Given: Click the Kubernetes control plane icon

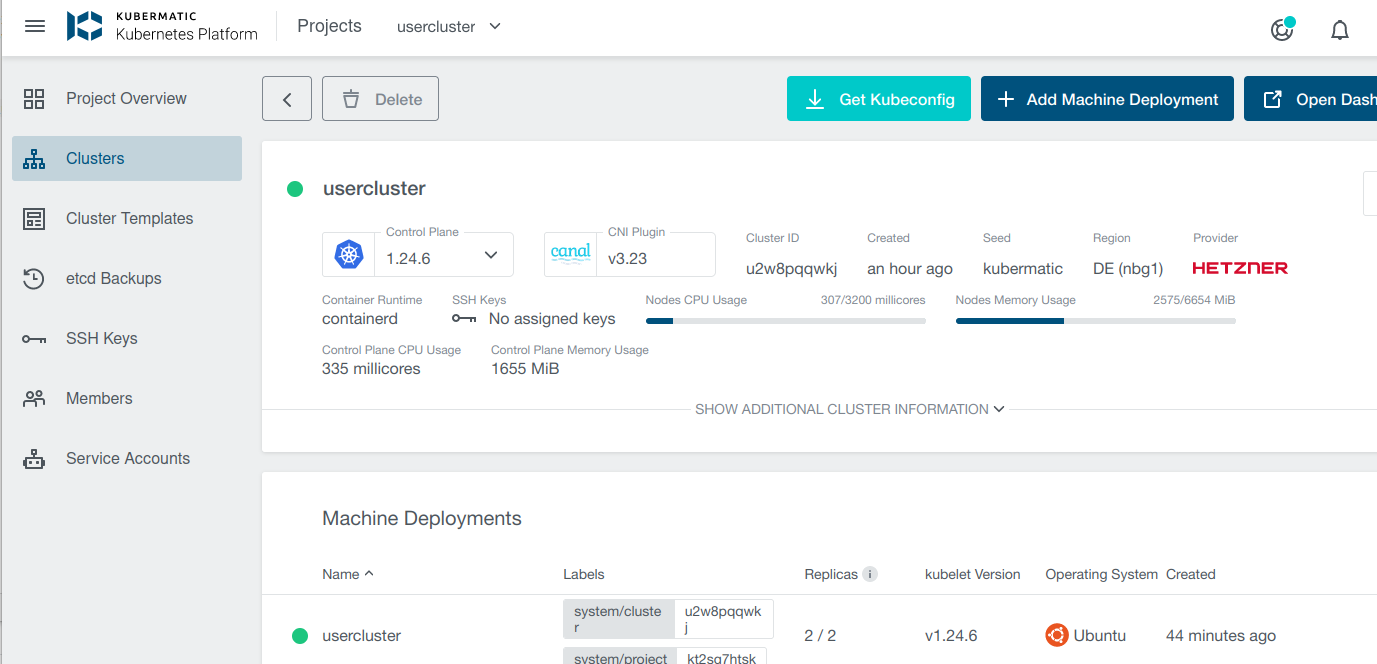Looking at the screenshot, I should click(347, 254).
